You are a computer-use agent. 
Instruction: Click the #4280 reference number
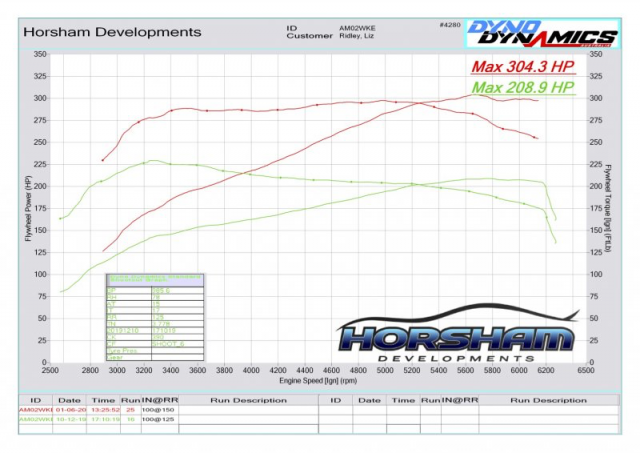click(x=450, y=24)
